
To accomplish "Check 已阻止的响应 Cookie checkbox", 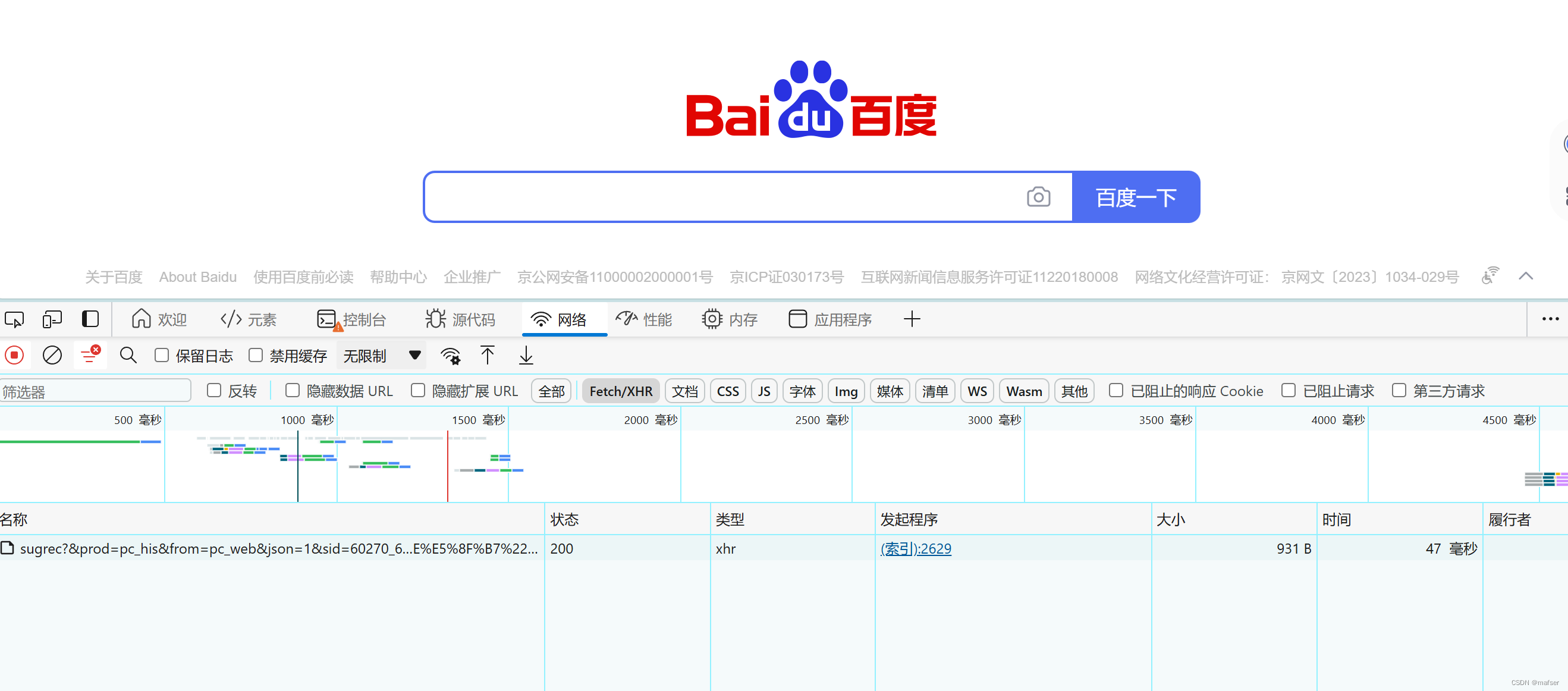I will pyautogui.click(x=1115, y=390).
